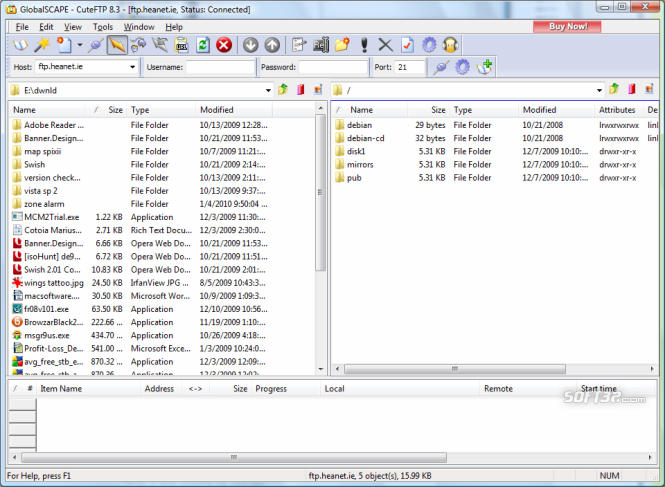Sort remote files by Type column
The image size is (665, 487).
click(484, 110)
